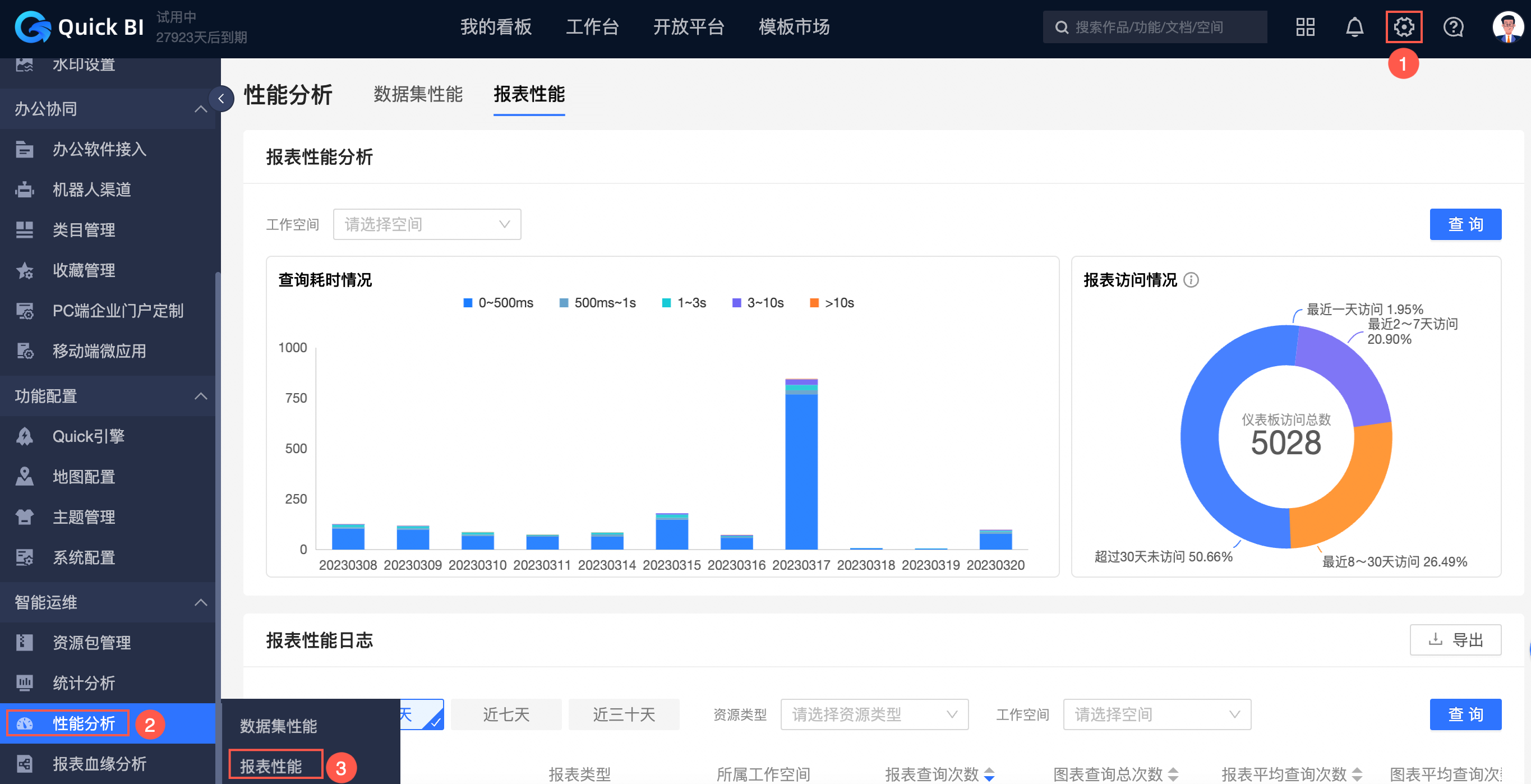Open 统计分析 sidebar item

pyautogui.click(x=108, y=682)
